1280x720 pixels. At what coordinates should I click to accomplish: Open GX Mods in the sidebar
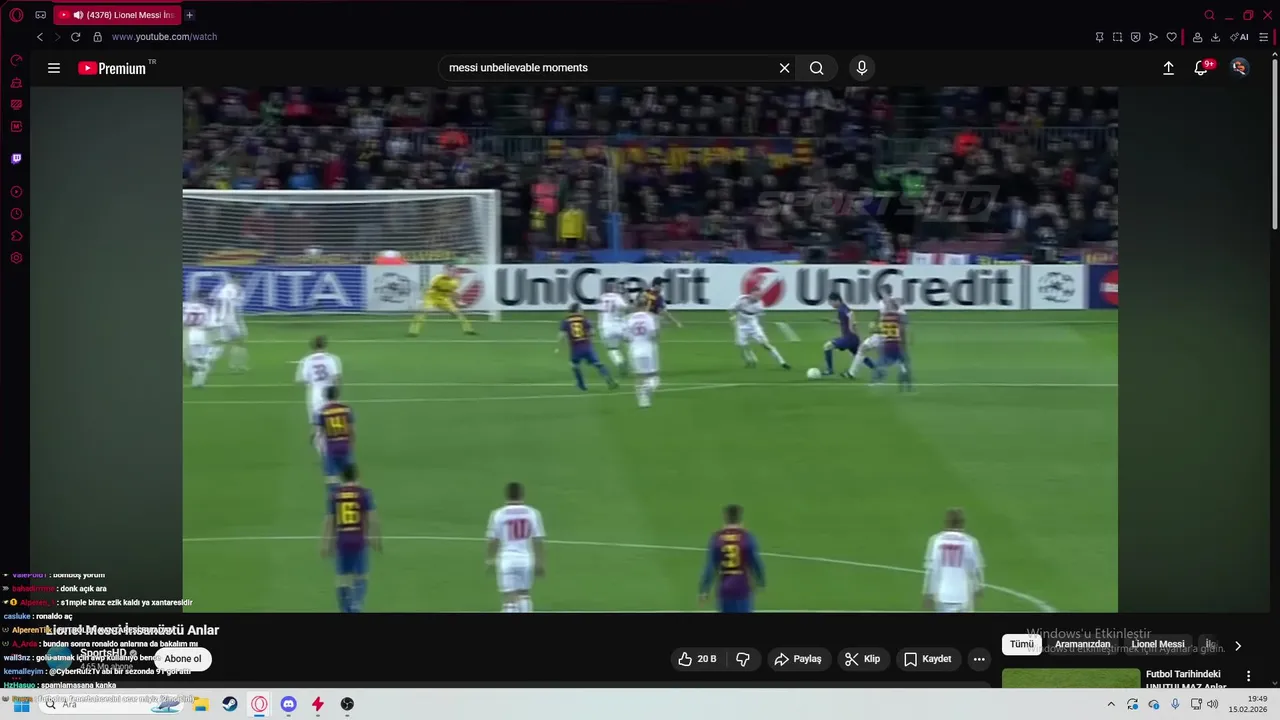[x=16, y=127]
